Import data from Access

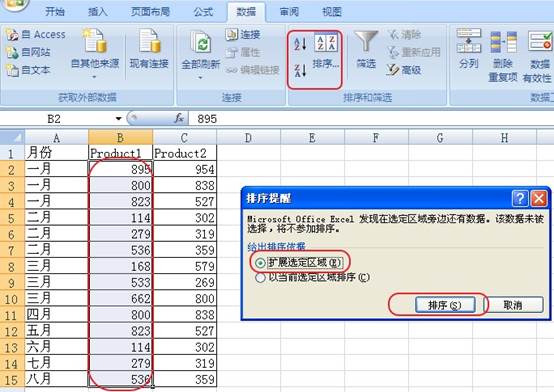tap(36, 34)
